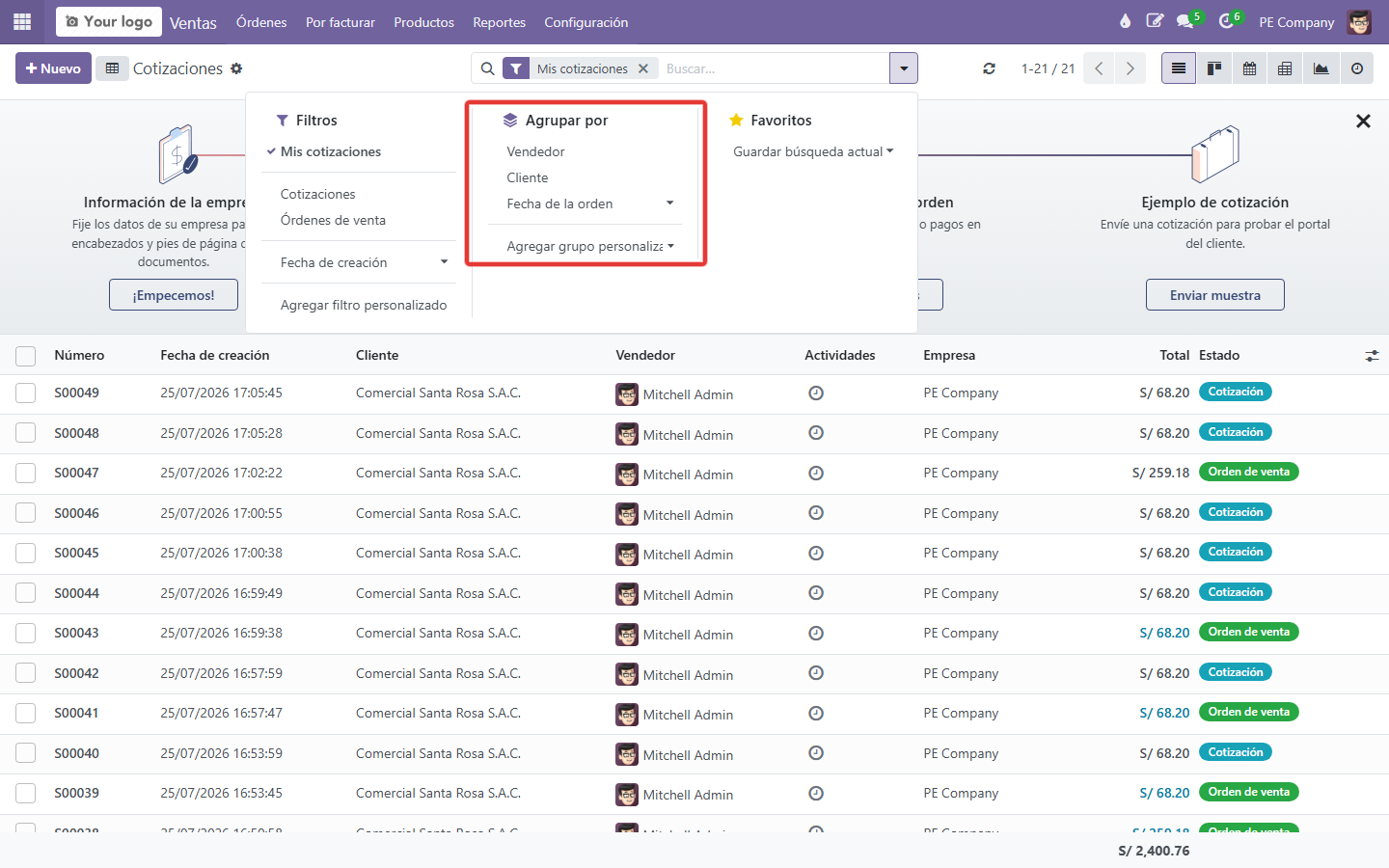Select all records with header checkbox
This screenshot has width=1389, height=868.
(x=26, y=356)
